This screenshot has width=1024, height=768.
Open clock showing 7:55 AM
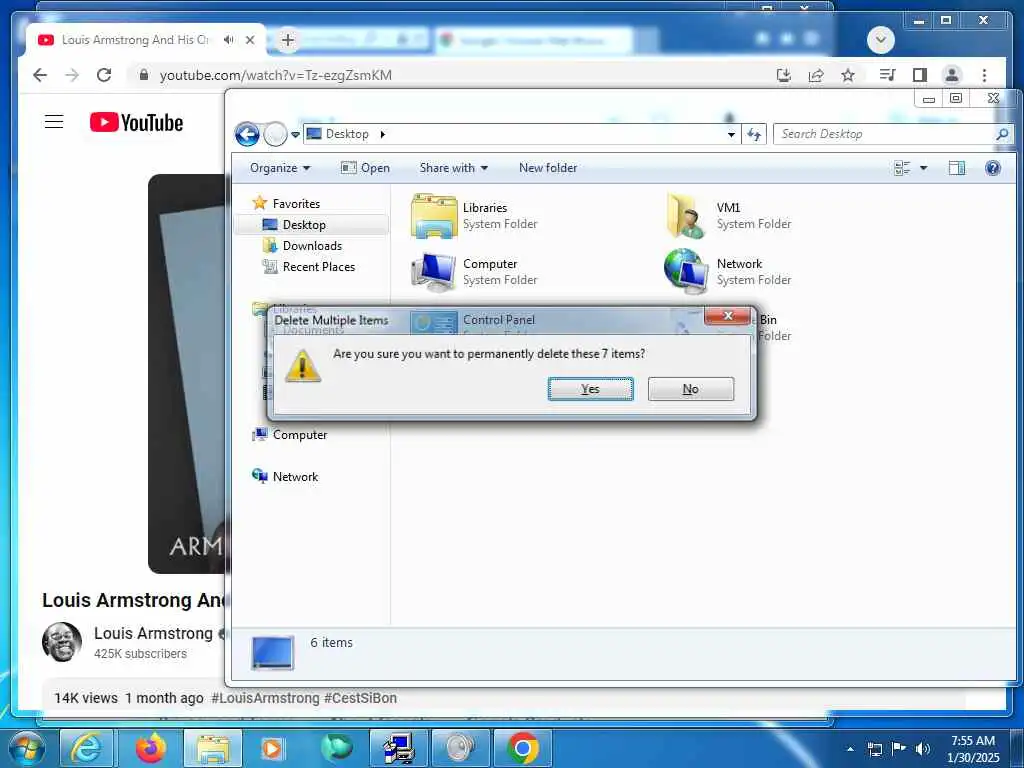click(973, 749)
